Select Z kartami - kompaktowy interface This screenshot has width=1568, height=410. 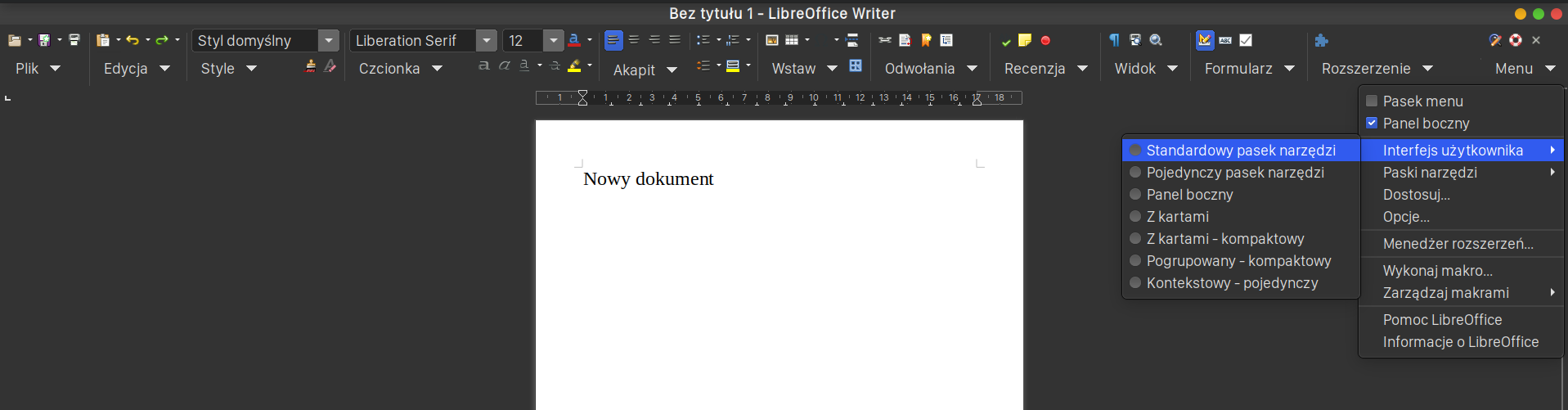[x=1241, y=239]
